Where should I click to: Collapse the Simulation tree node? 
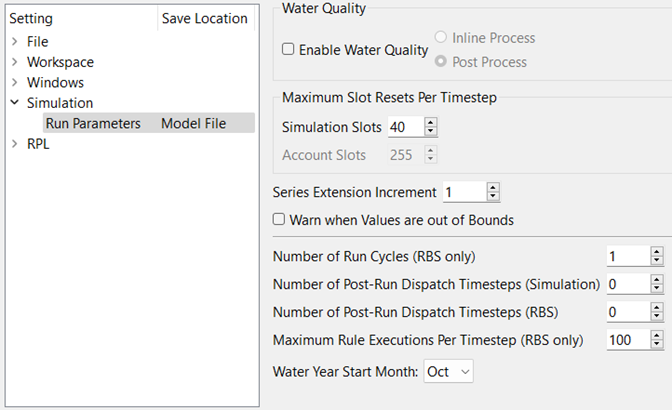point(14,103)
